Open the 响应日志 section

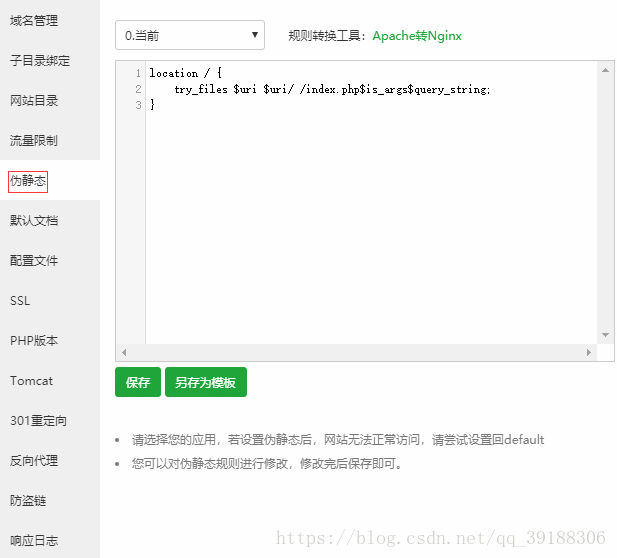coord(34,540)
